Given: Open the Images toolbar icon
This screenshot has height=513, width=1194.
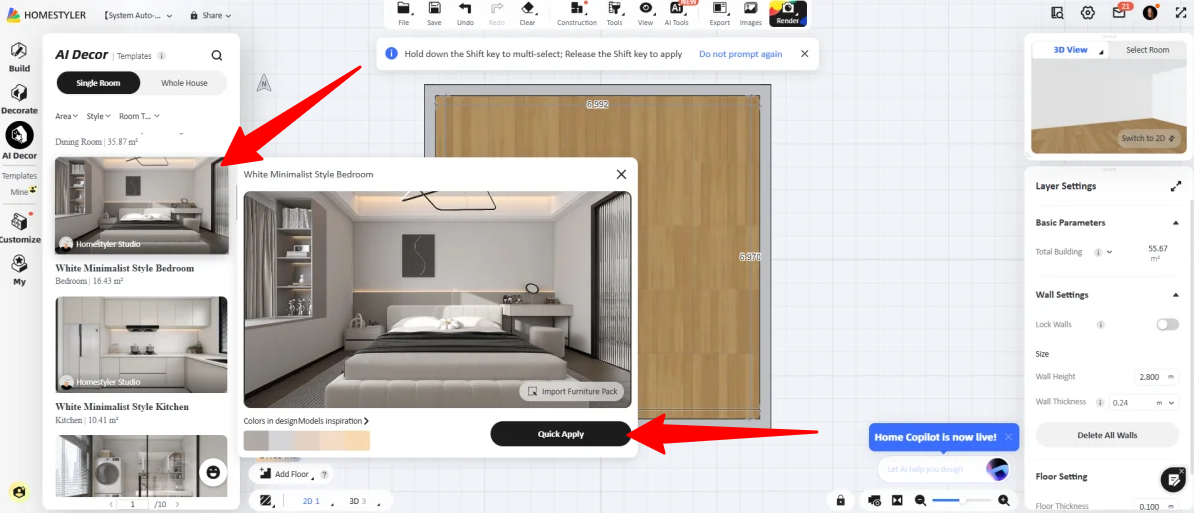Looking at the screenshot, I should pos(750,8).
